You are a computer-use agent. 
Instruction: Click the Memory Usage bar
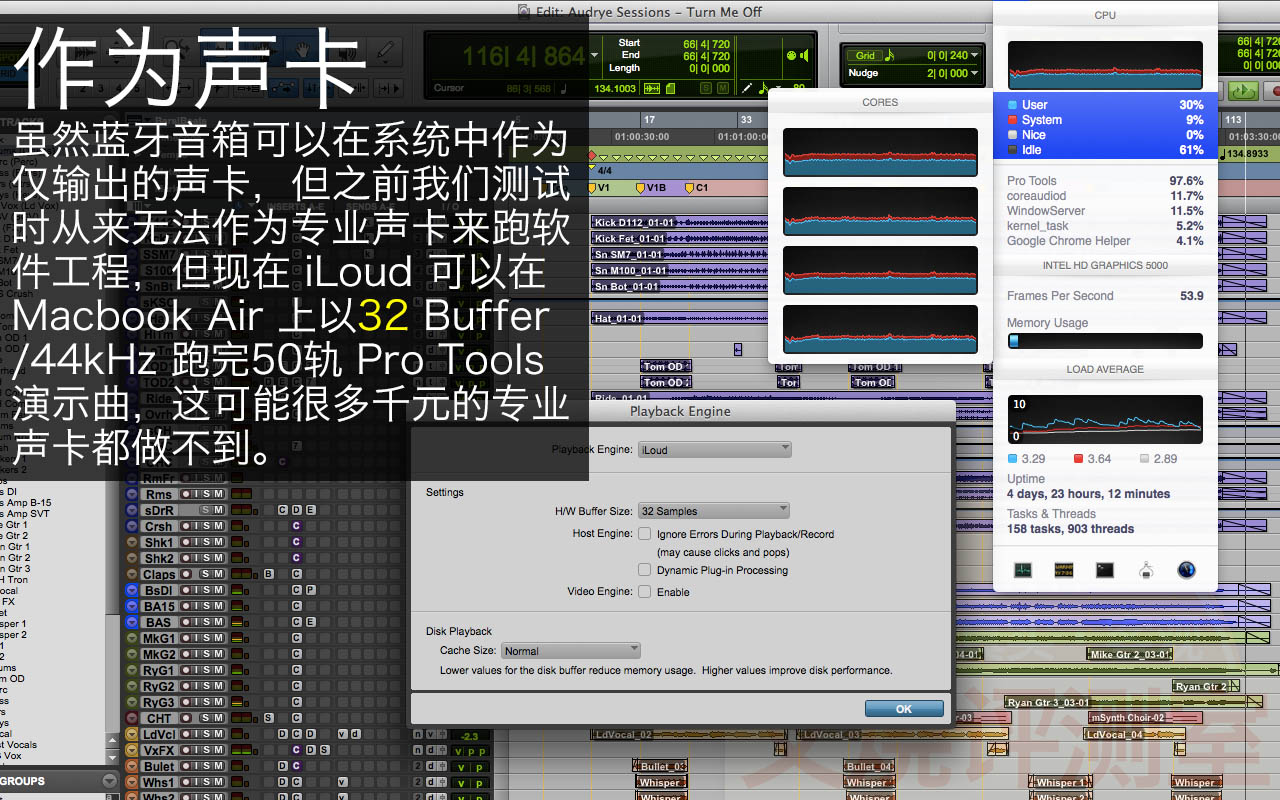[x=1105, y=341]
